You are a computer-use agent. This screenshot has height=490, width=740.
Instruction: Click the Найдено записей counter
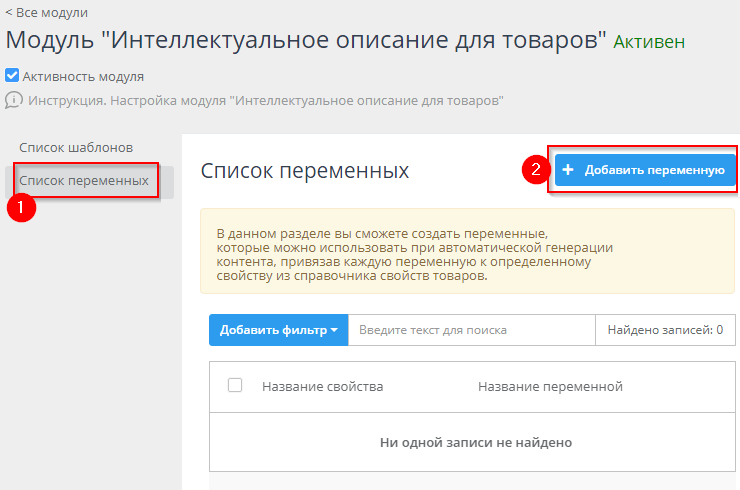[664, 330]
